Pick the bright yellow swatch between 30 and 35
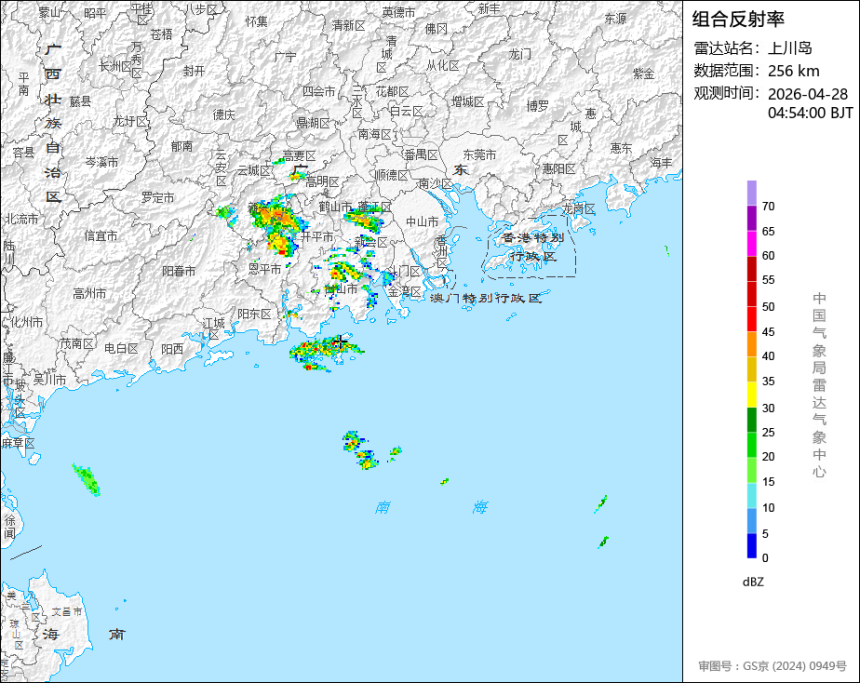Screen dimensions: 860x683 point(751,394)
